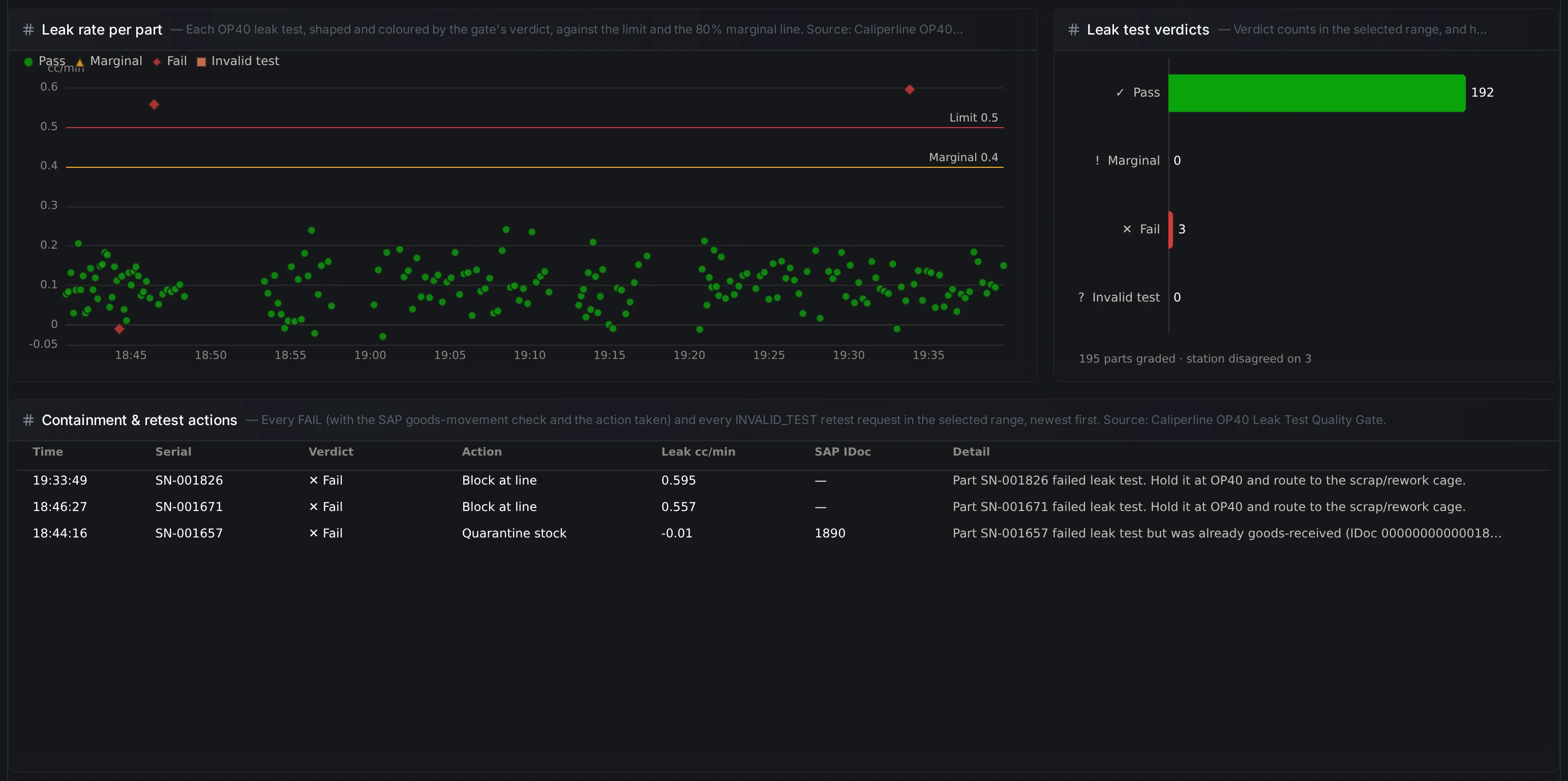Click the time cell 19:33:49
This screenshot has width=1568, height=781.
click(x=61, y=480)
